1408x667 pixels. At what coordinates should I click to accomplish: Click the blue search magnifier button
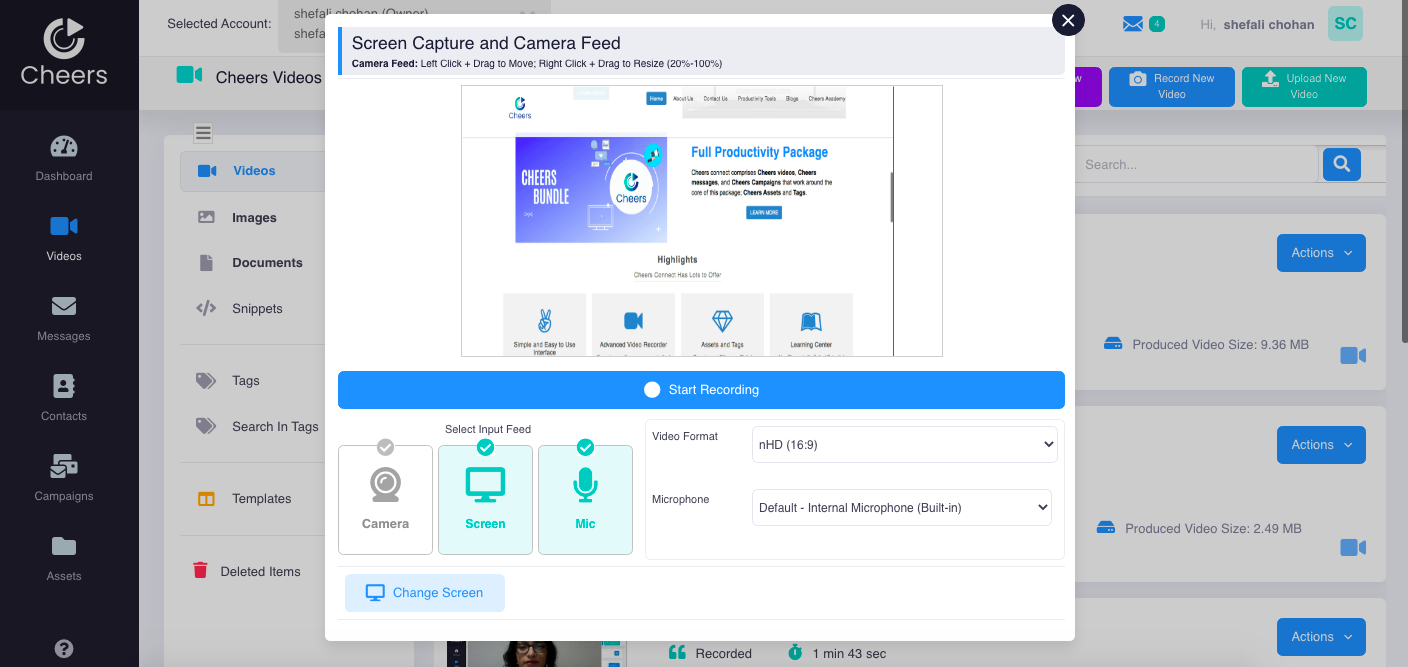(1342, 164)
